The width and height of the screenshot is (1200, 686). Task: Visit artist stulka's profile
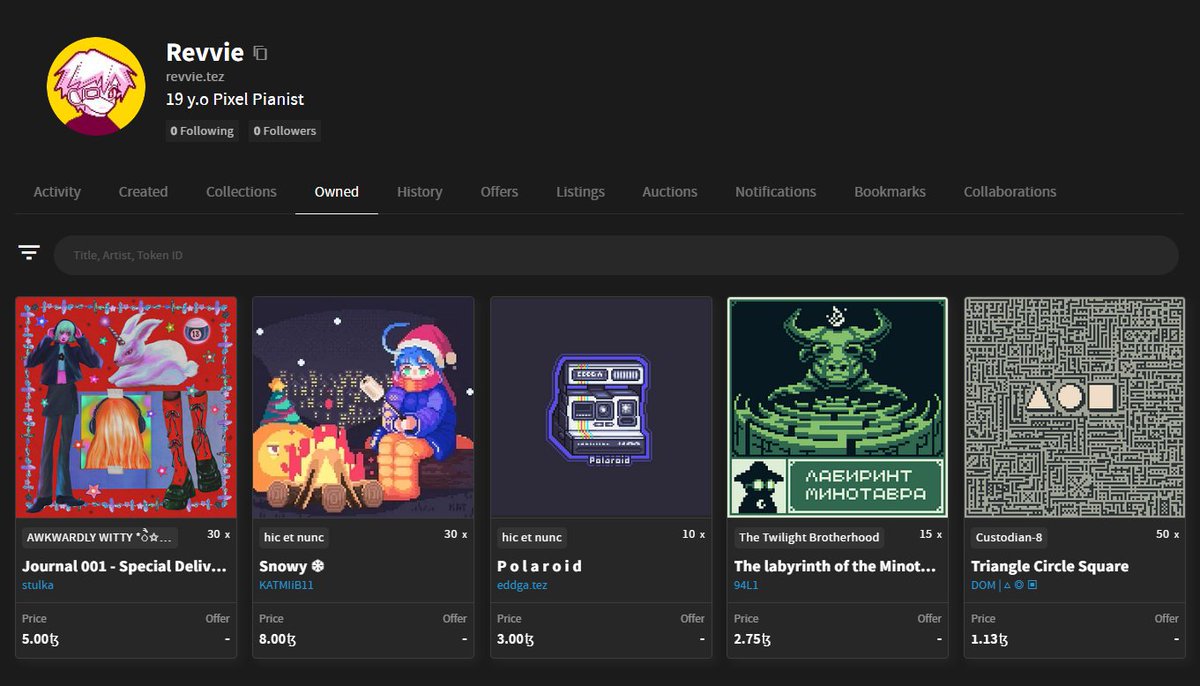pos(38,585)
